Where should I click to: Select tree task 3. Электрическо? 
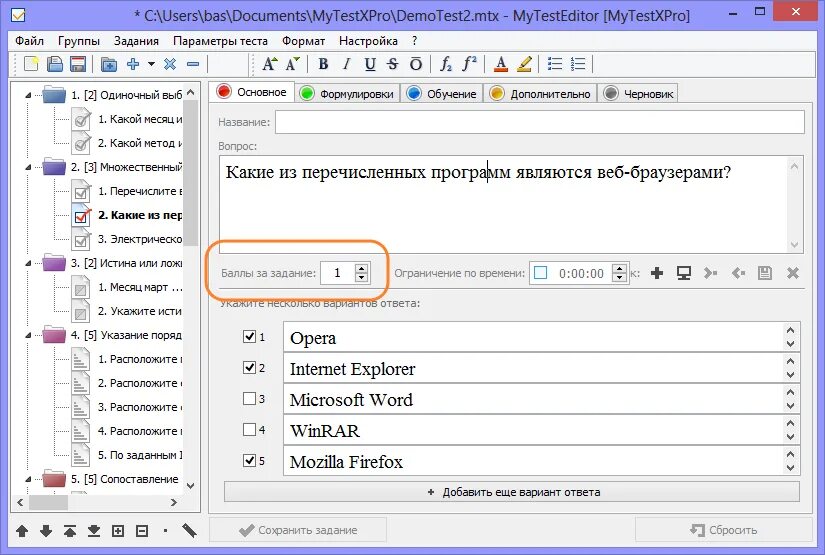pos(139,239)
